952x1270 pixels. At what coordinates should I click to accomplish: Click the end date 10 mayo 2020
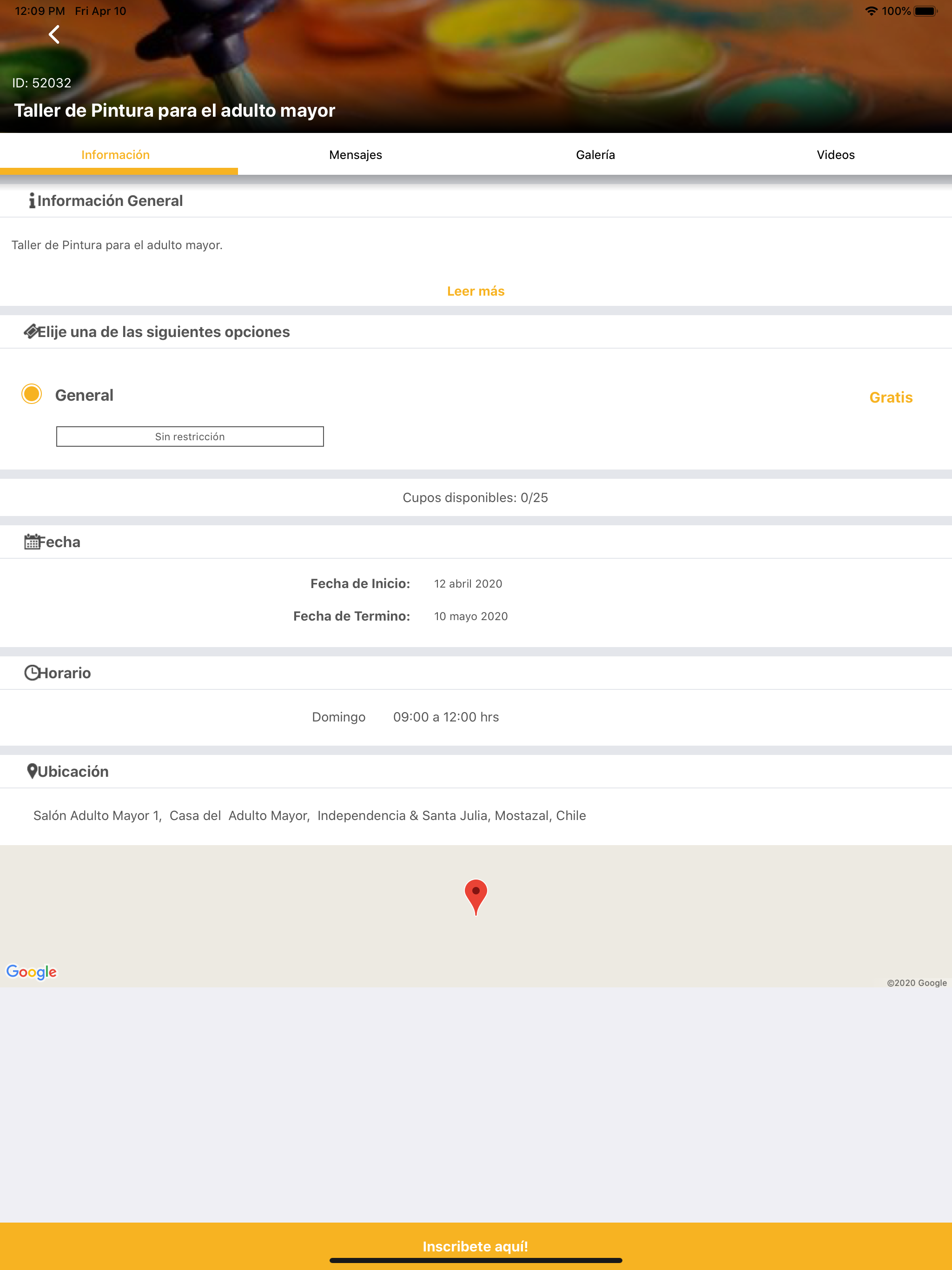pos(471,616)
